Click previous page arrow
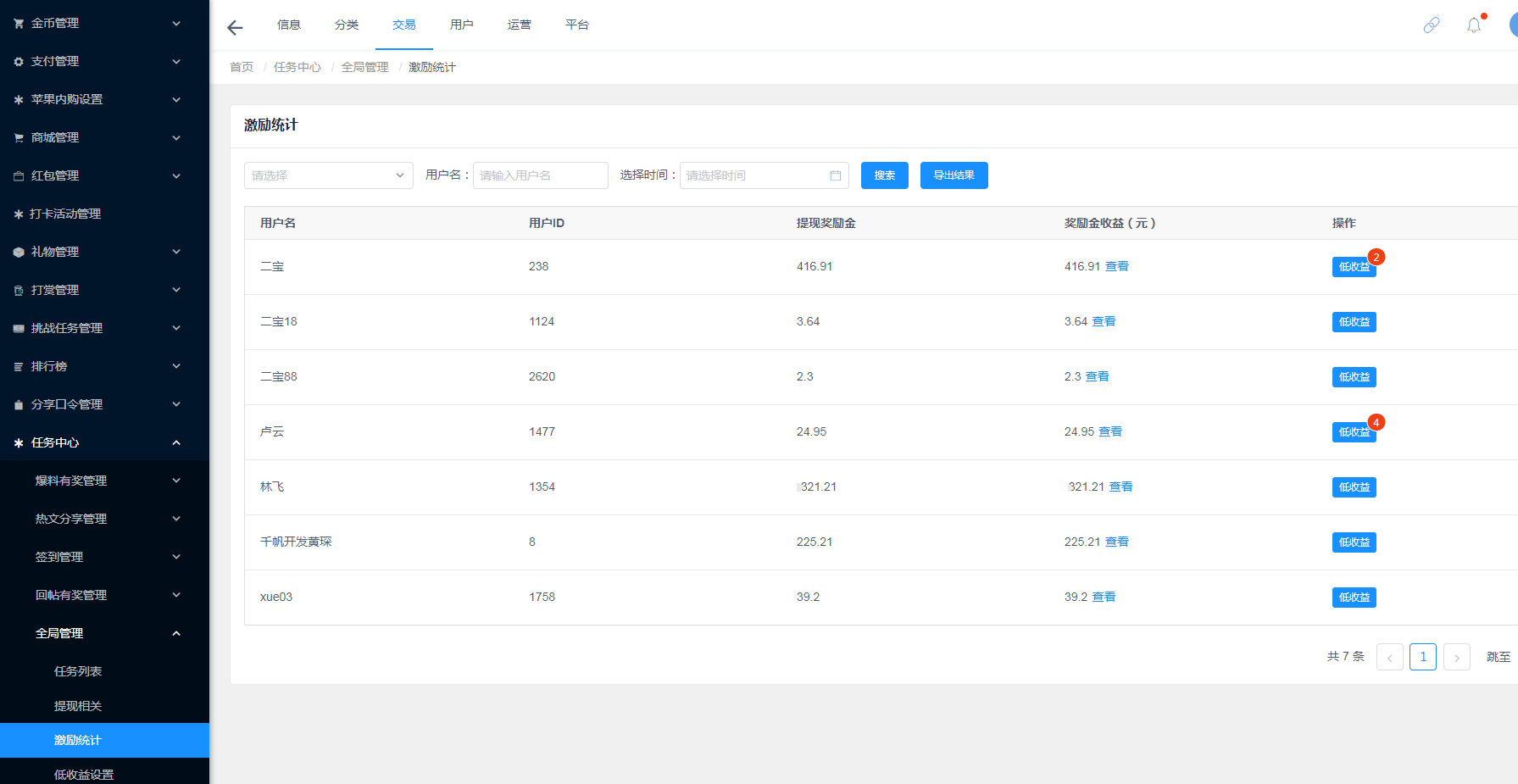Image resolution: width=1518 pixels, height=784 pixels. pos(1390,657)
